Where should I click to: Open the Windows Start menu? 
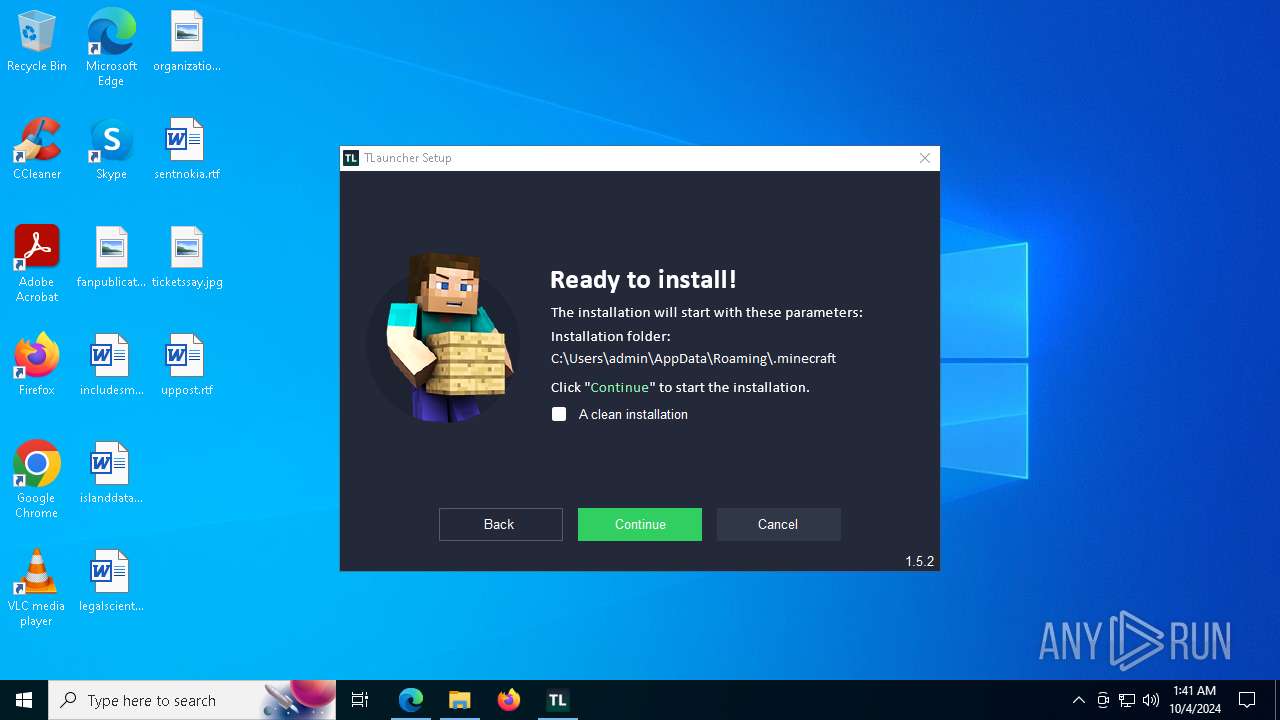24,700
